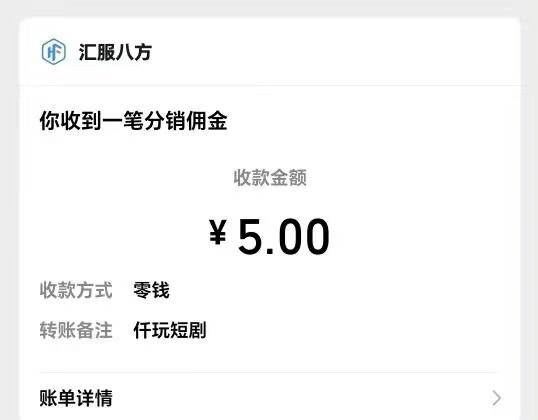Tap the 方 character in 汇服八方
Screen dimensions: 538x420
[142, 52]
